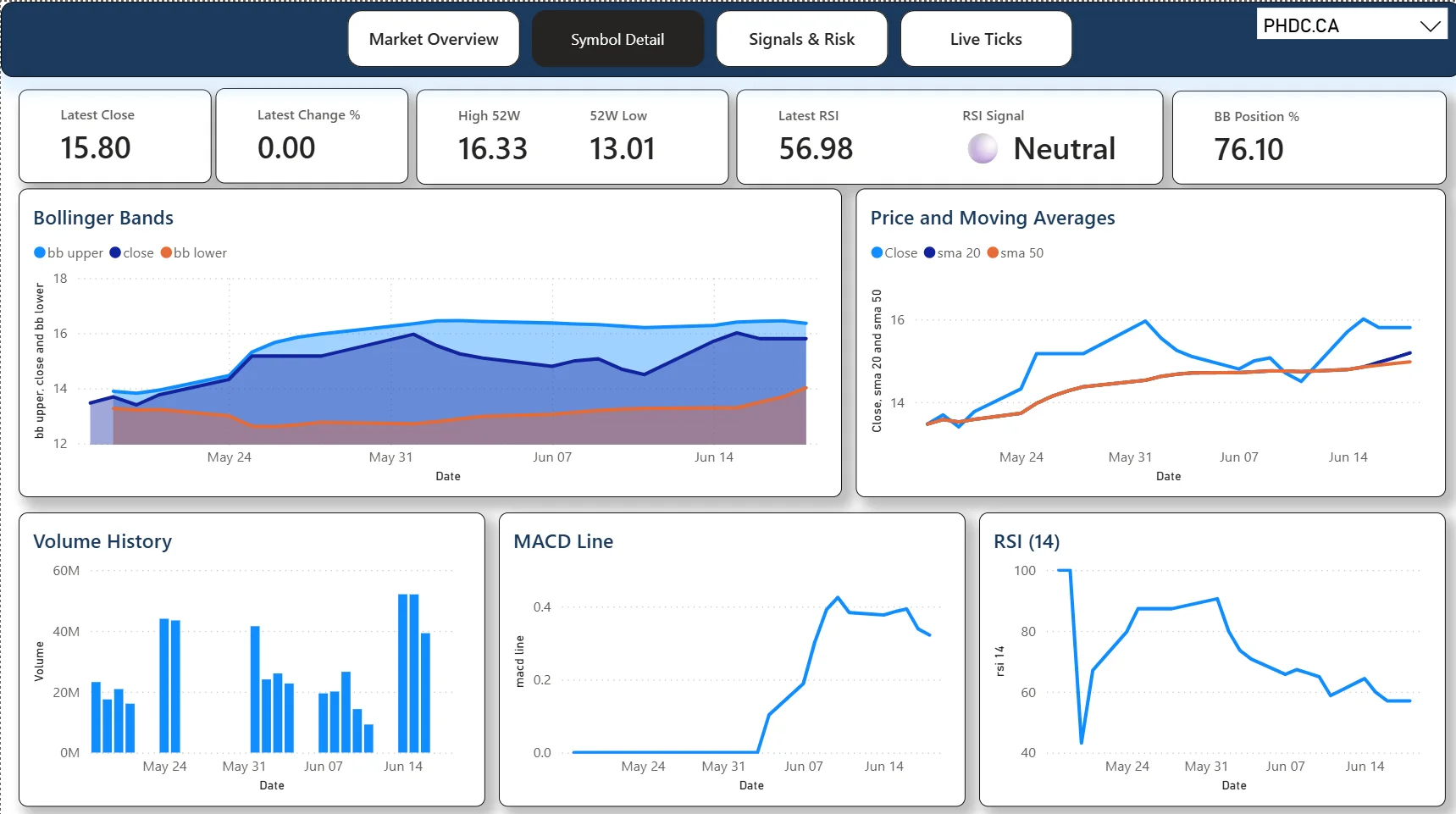Viewport: 1456px width, 814px height.
Task: Click the Latest RSI value 56.98
Action: click(816, 149)
